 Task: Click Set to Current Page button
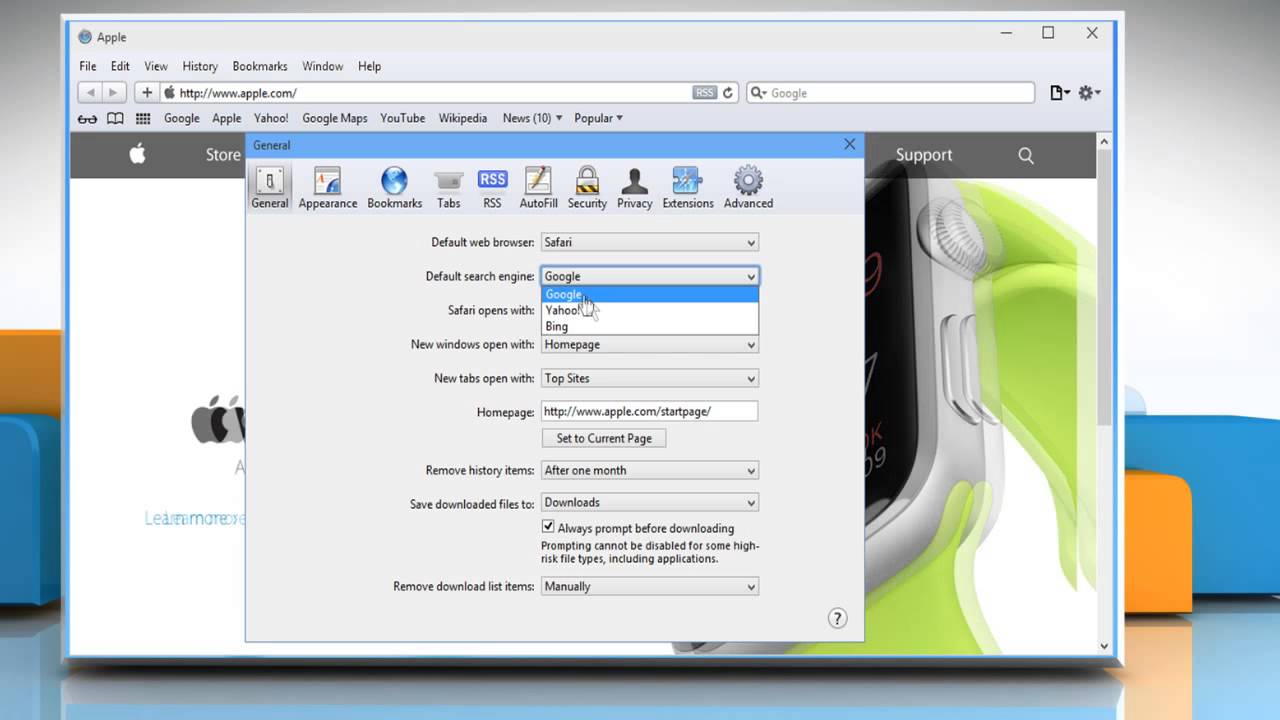click(604, 438)
